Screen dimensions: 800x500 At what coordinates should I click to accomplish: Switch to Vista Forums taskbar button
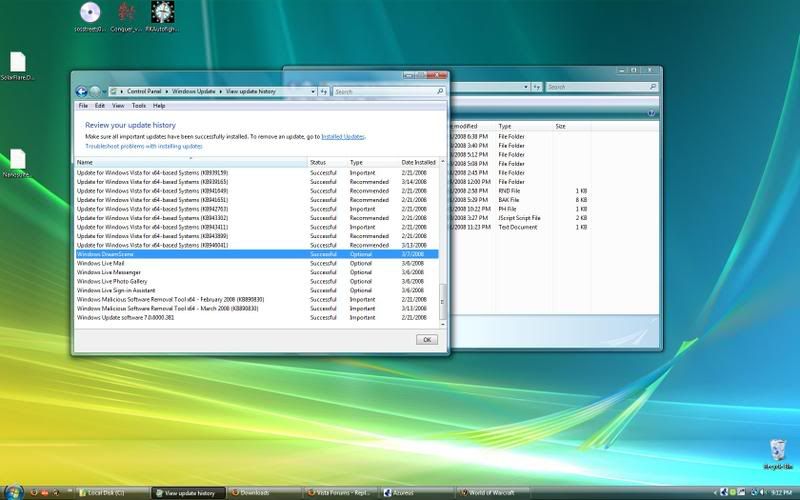click(341, 493)
